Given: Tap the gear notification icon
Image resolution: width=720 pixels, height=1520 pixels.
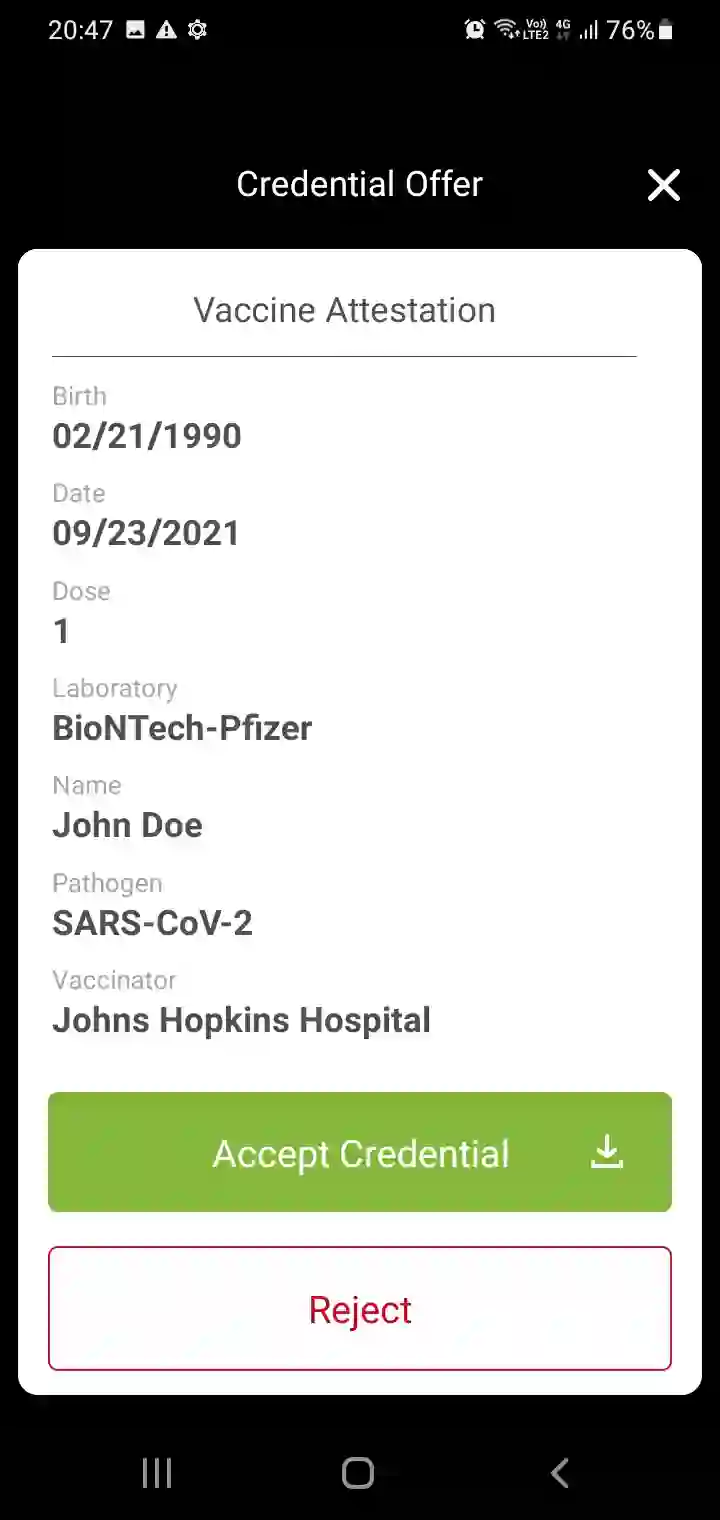Looking at the screenshot, I should point(197,30).
